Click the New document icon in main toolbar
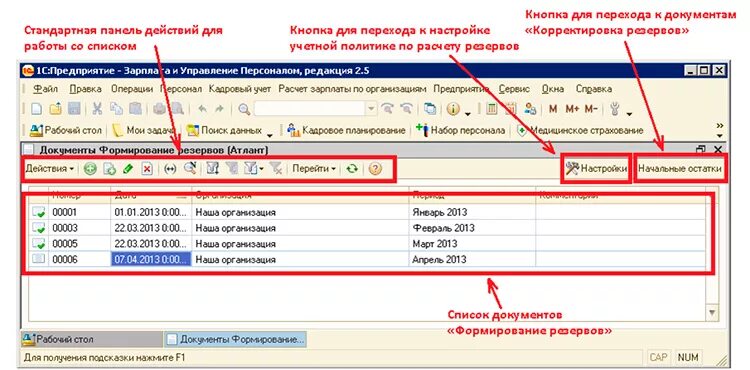Image resolution: width=750 pixels, height=370 pixels. pyautogui.click(x=36, y=109)
